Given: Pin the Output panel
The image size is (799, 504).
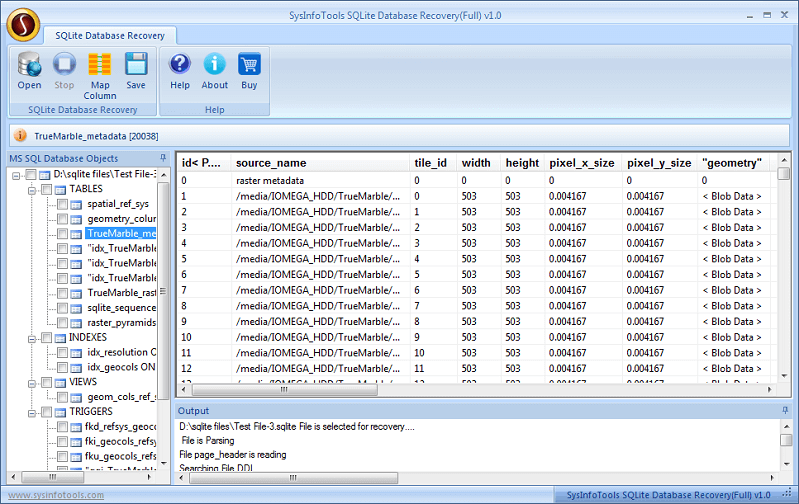Looking at the screenshot, I should click(785, 410).
